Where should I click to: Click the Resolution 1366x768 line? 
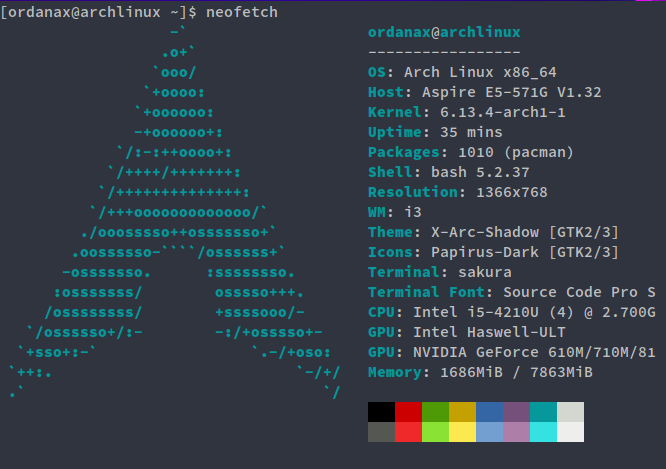pos(457,192)
